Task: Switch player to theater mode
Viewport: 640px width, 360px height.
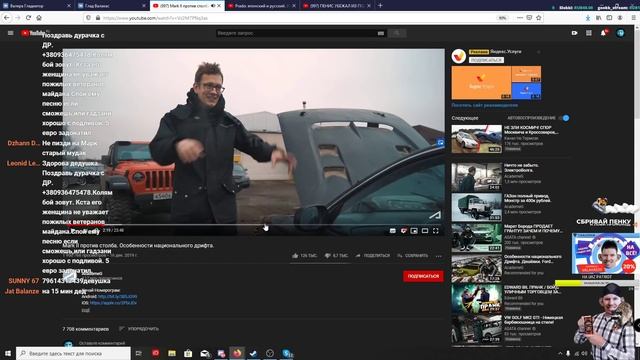Action: tap(425, 231)
